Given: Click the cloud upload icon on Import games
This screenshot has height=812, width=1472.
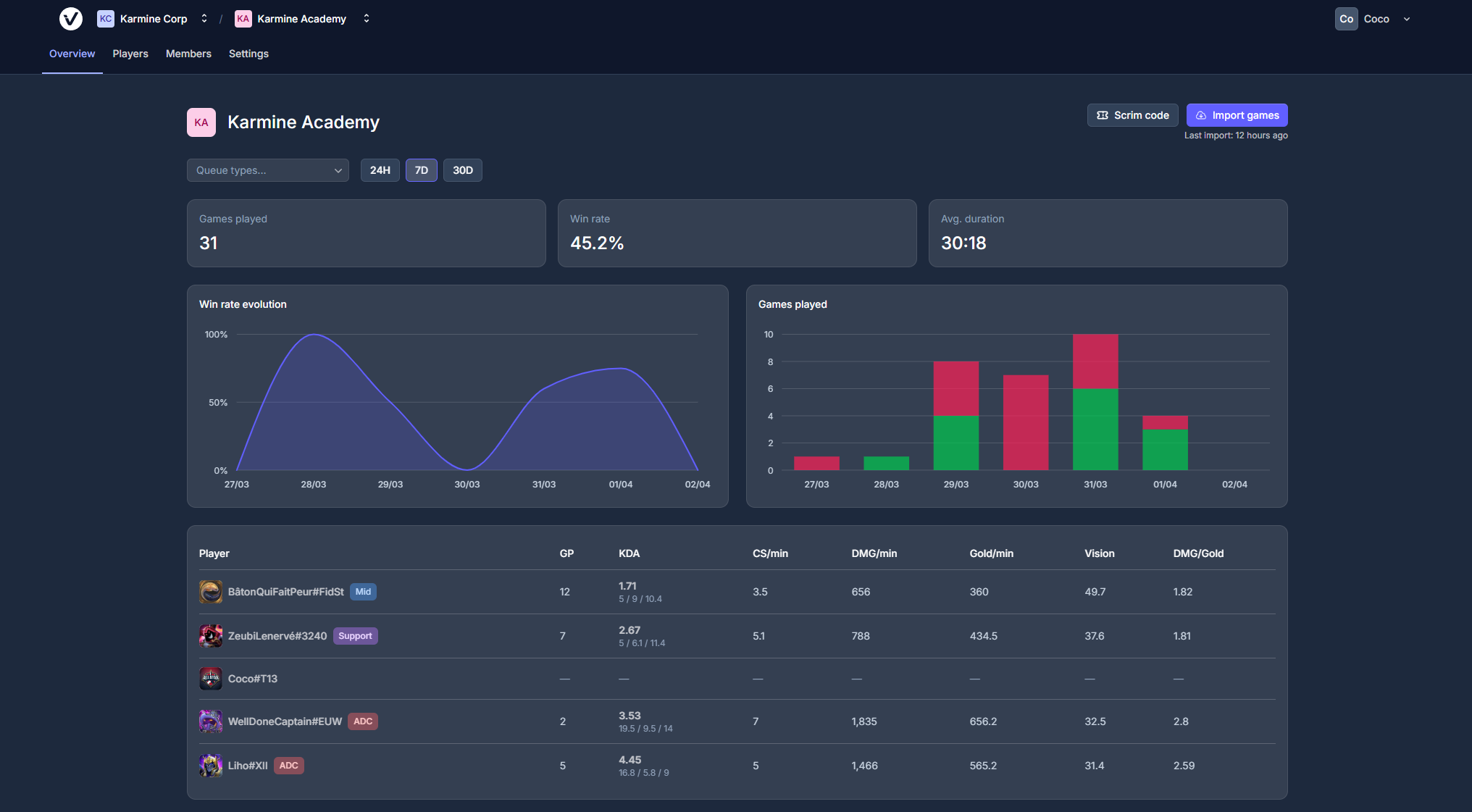Looking at the screenshot, I should pos(1200,114).
